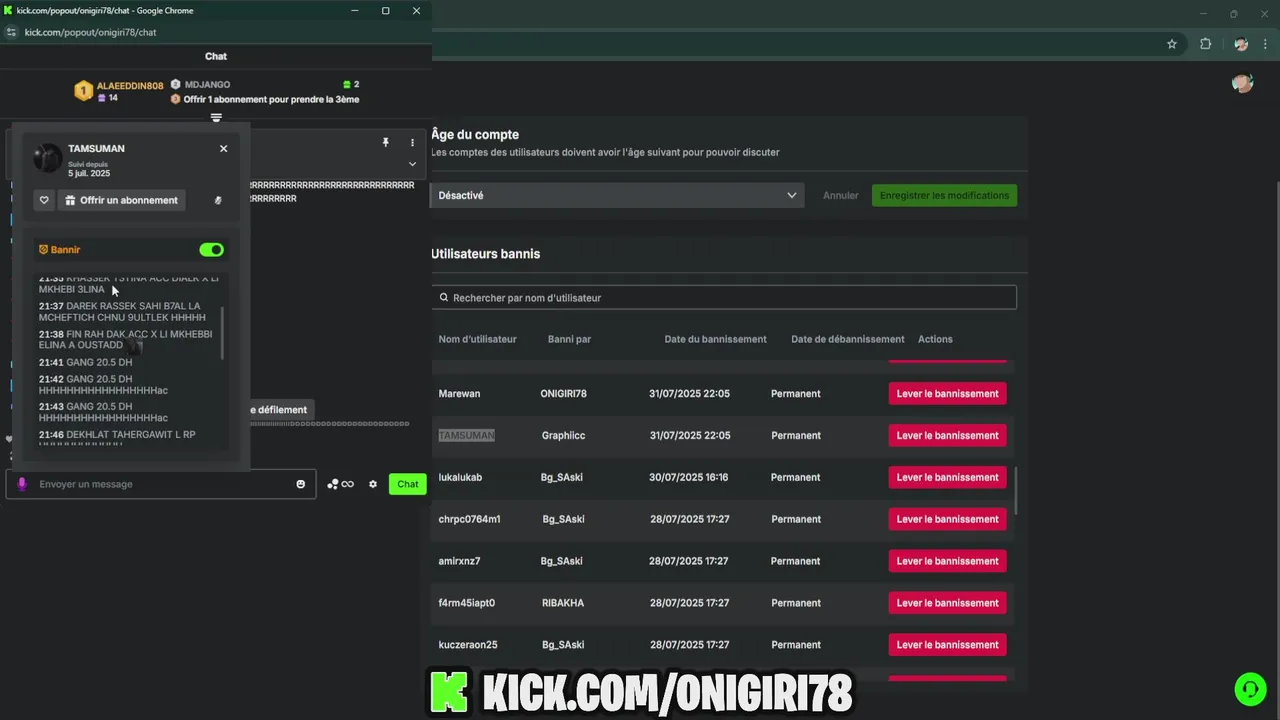This screenshot has height=720, width=1280.
Task: Click the heart follow icon on TAMSUMAN card
Action: [44, 200]
